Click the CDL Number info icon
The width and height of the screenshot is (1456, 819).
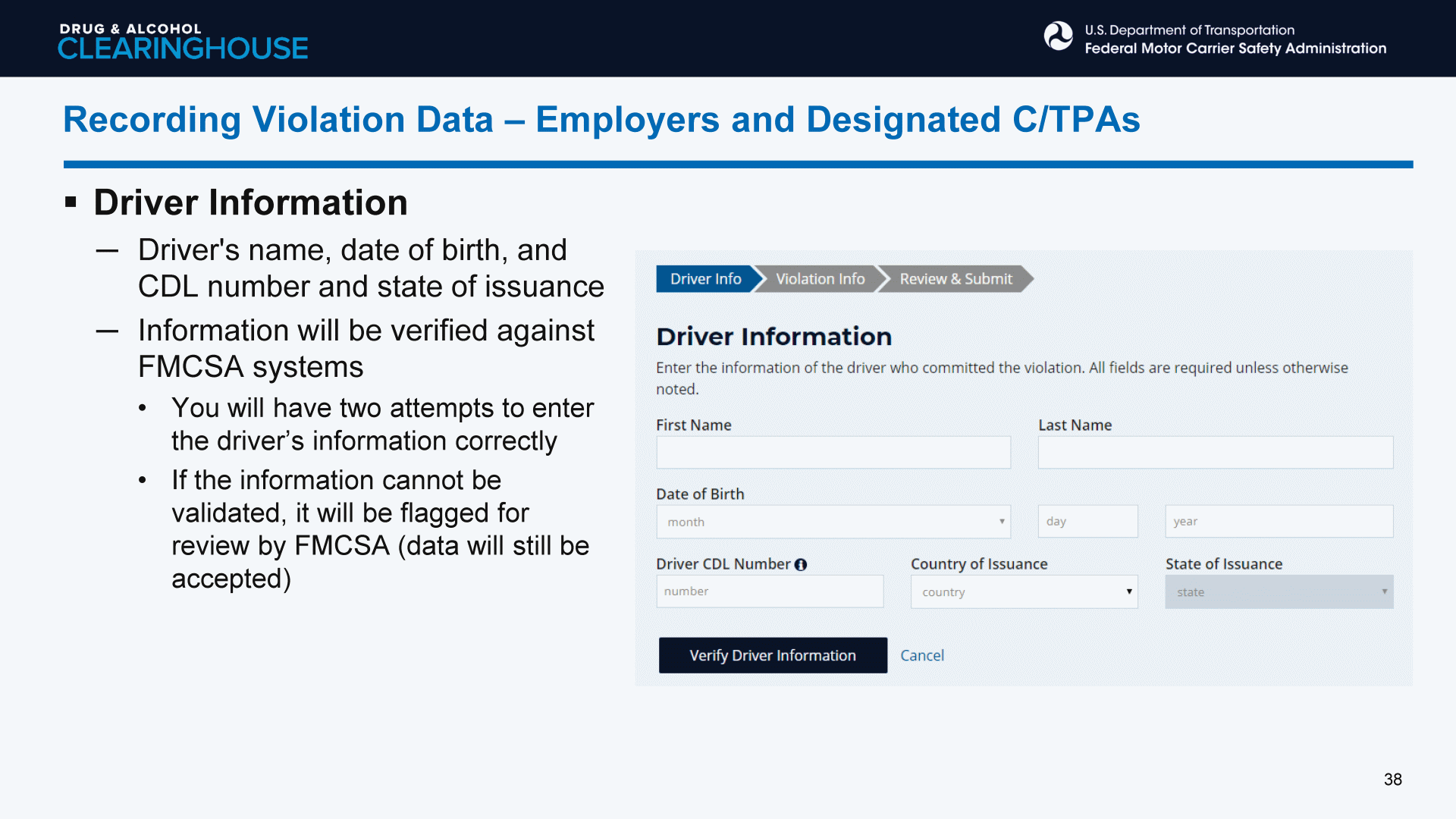[801, 564]
